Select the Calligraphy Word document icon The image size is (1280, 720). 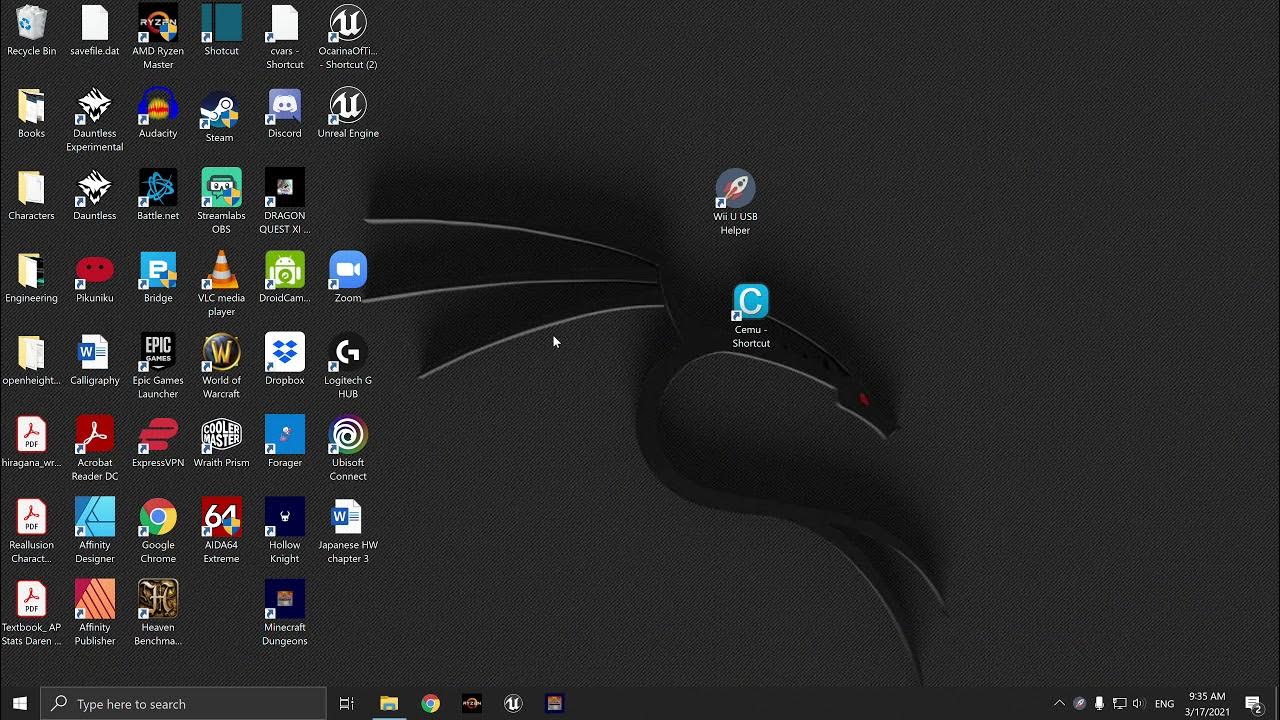point(95,360)
